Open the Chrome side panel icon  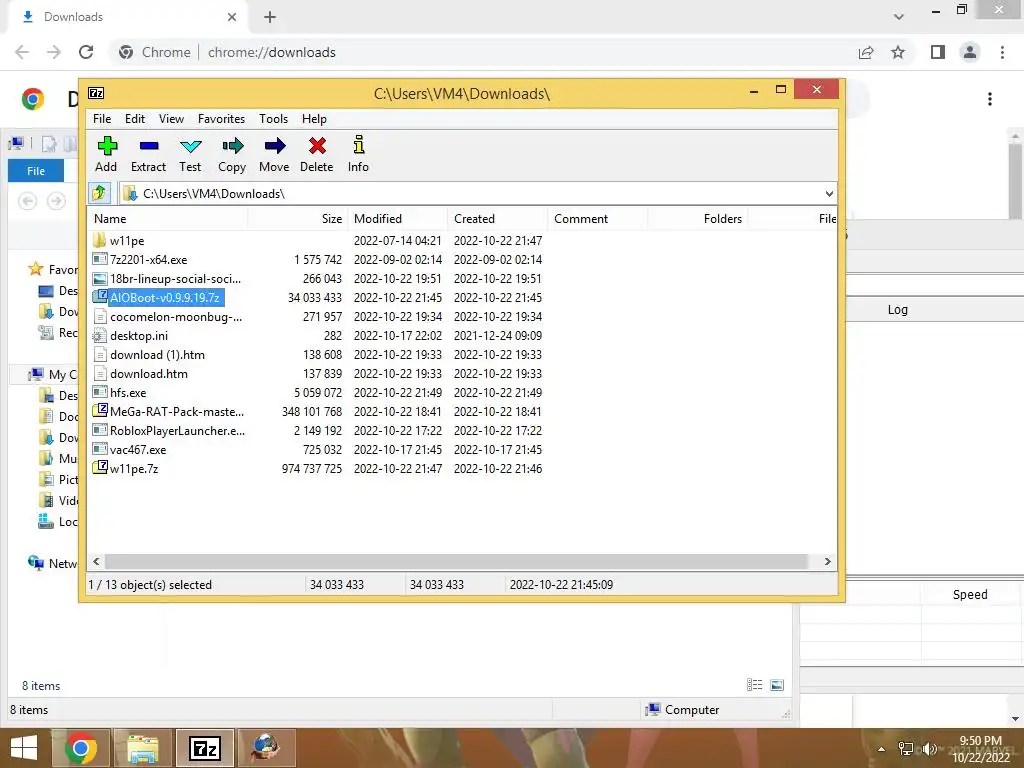[938, 52]
